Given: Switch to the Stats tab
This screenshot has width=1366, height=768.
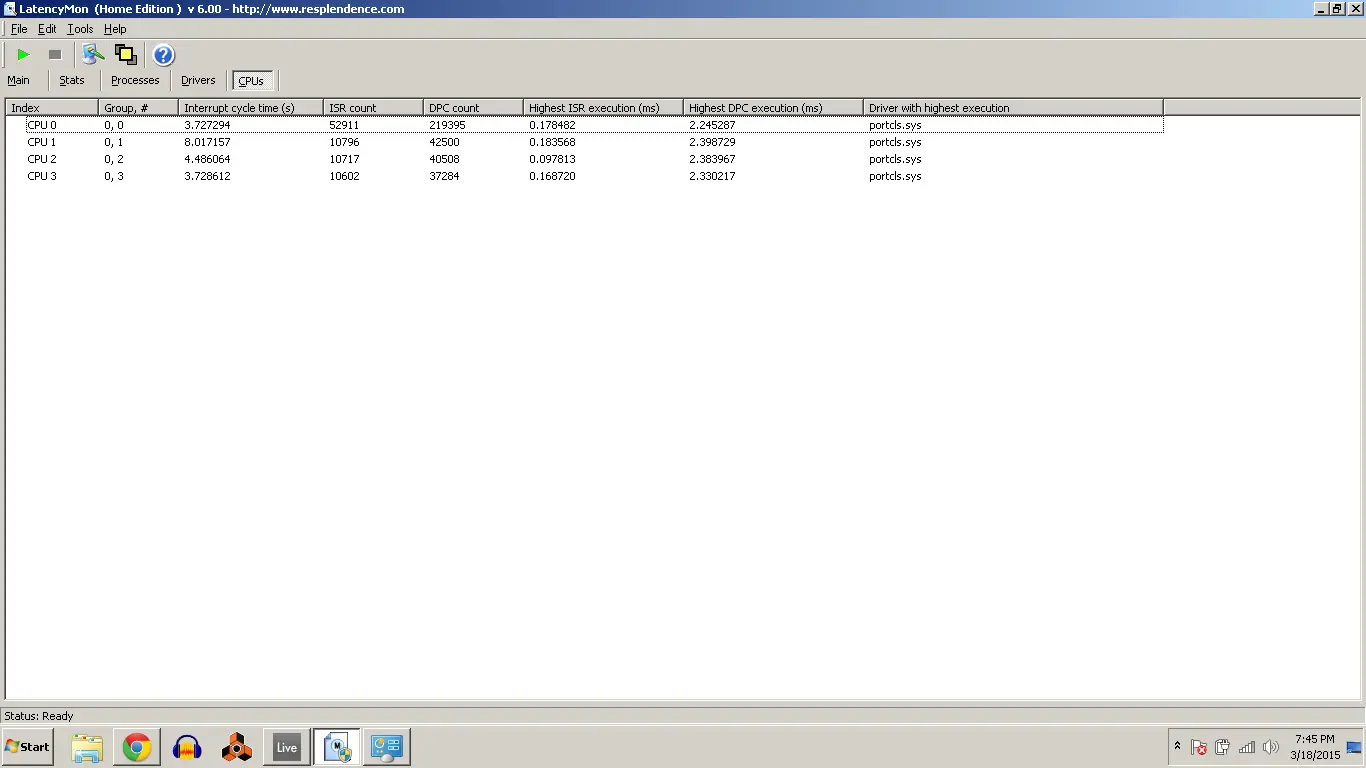Looking at the screenshot, I should pyautogui.click(x=72, y=80).
